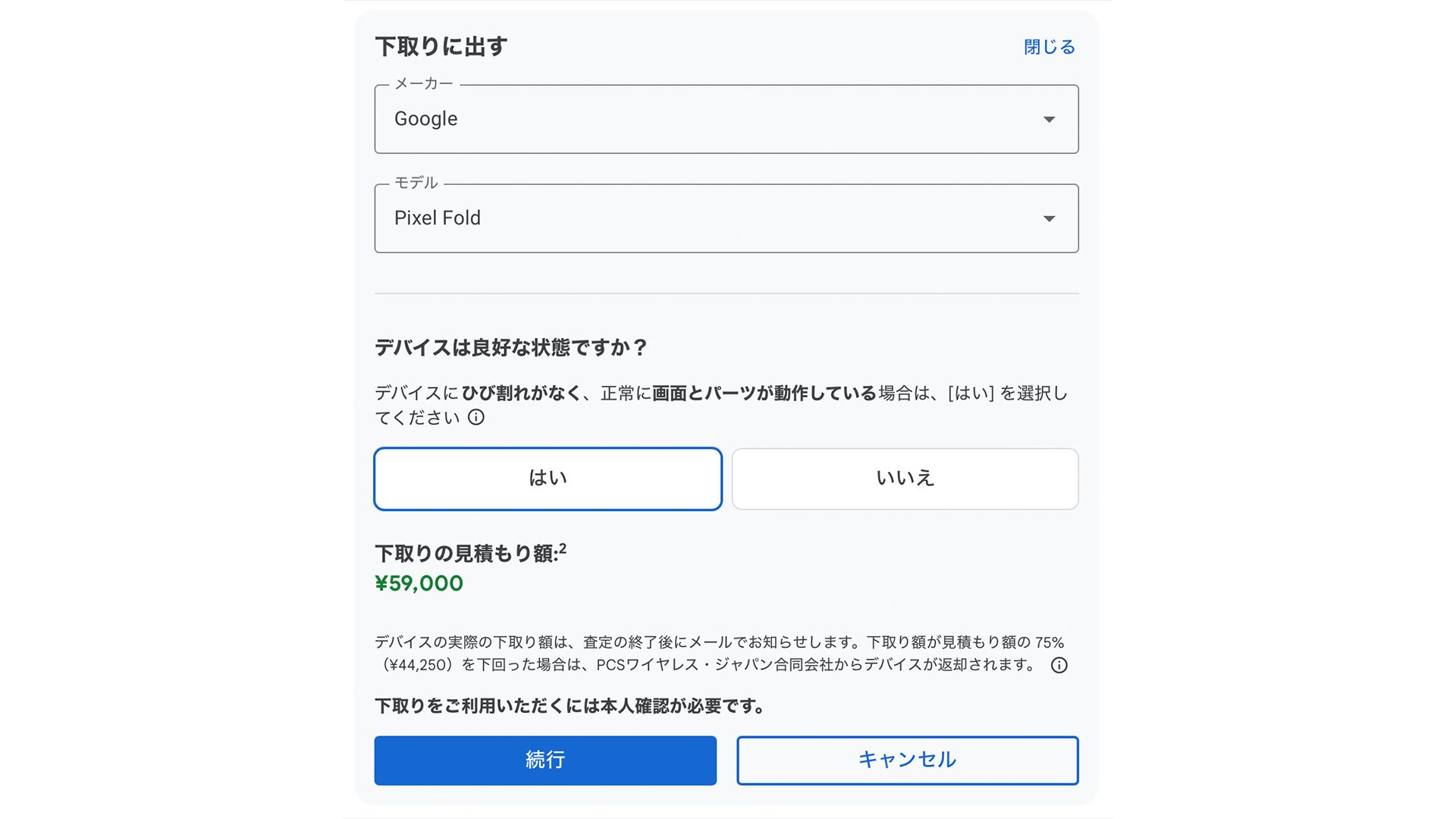Click the メーカー field label
This screenshot has width=1456, height=819.
point(423,83)
